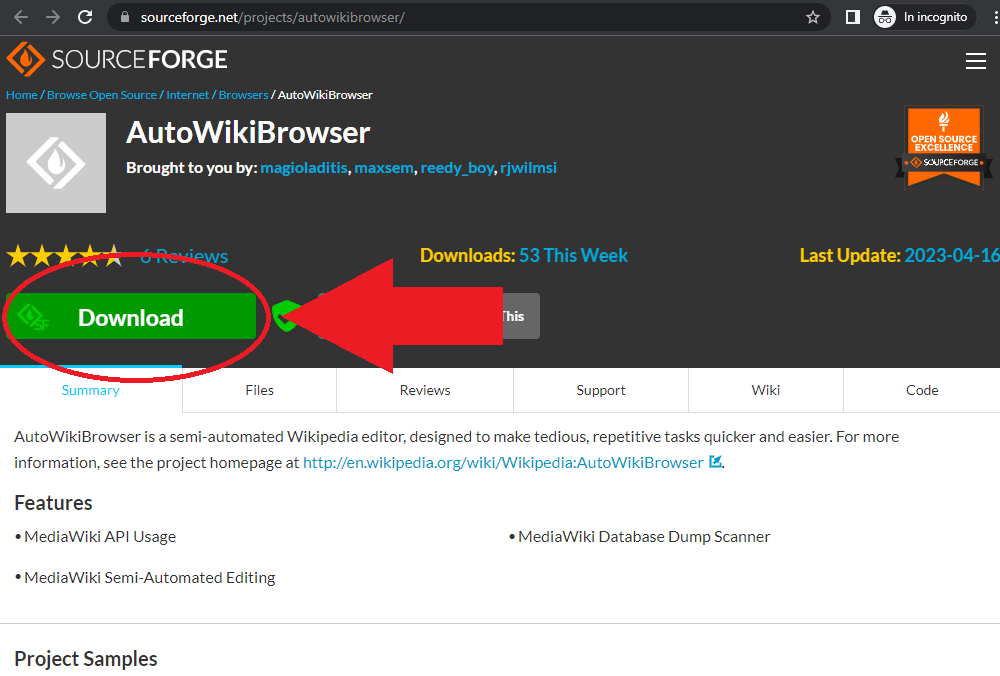The image size is (1000, 676).
Task: Click 53 This Week downloads link
Action: pyautogui.click(x=573, y=256)
